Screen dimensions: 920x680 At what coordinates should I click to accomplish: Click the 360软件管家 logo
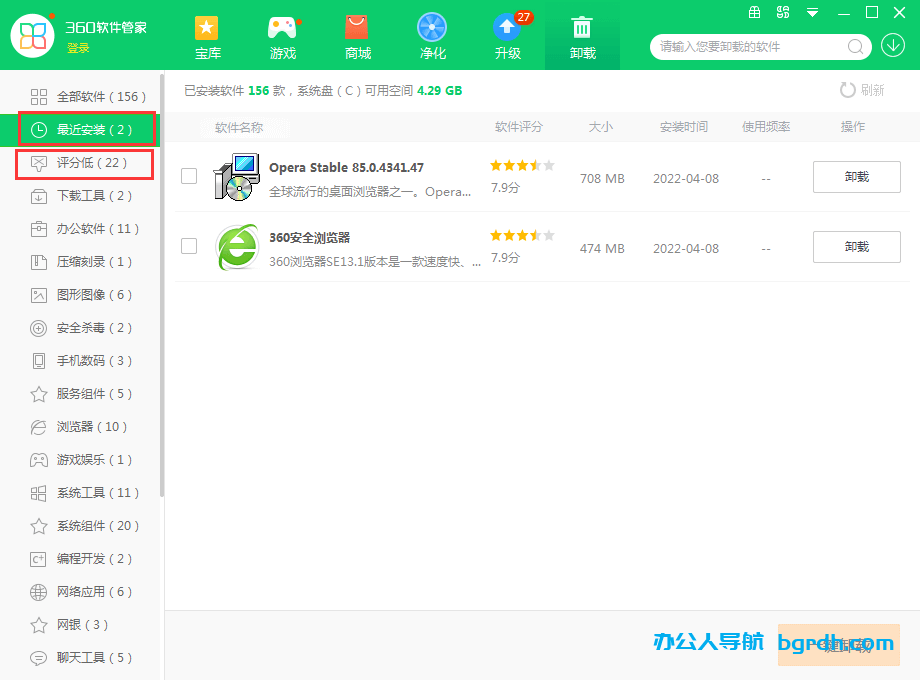pos(34,36)
